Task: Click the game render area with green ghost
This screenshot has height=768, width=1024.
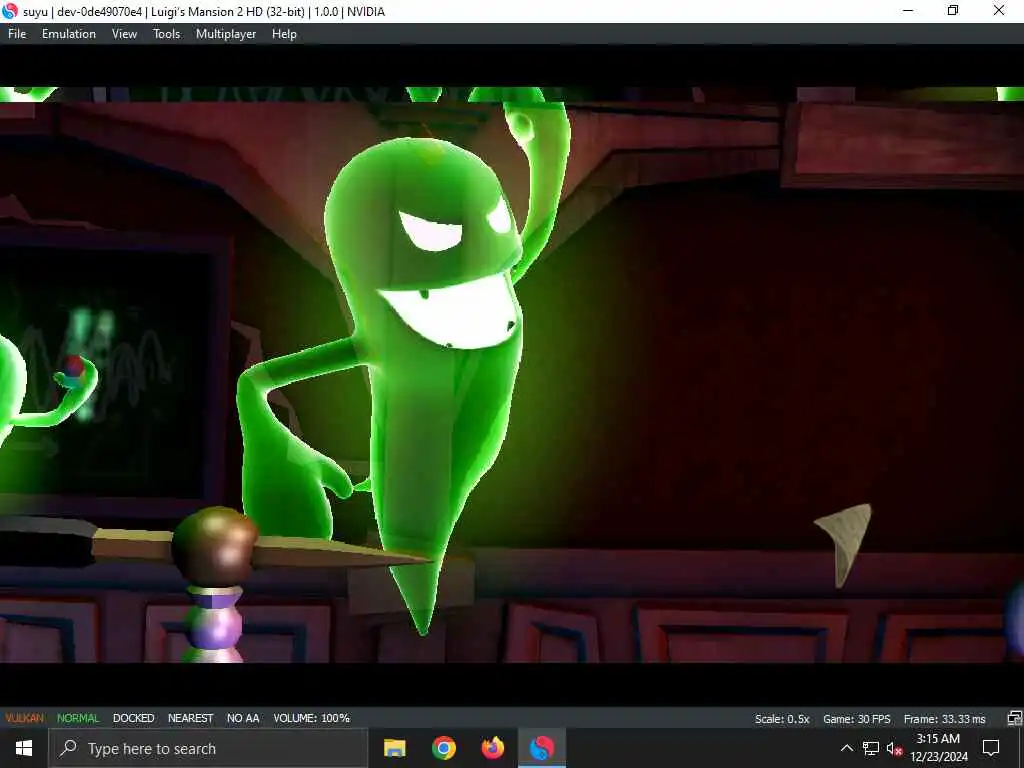Action: click(512, 375)
